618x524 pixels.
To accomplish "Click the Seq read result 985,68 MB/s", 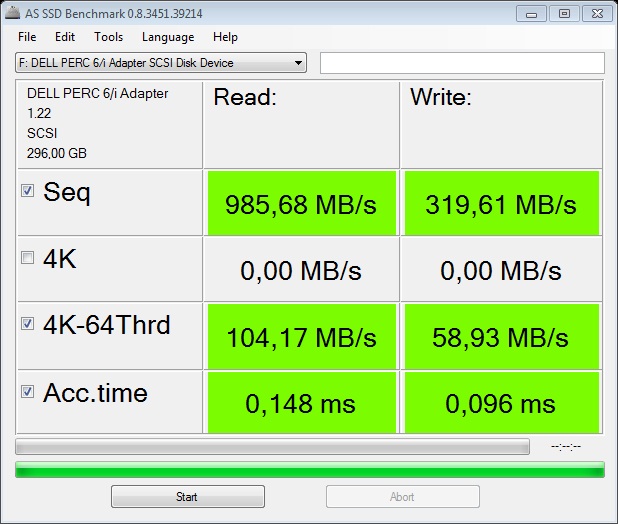I will [302, 203].
